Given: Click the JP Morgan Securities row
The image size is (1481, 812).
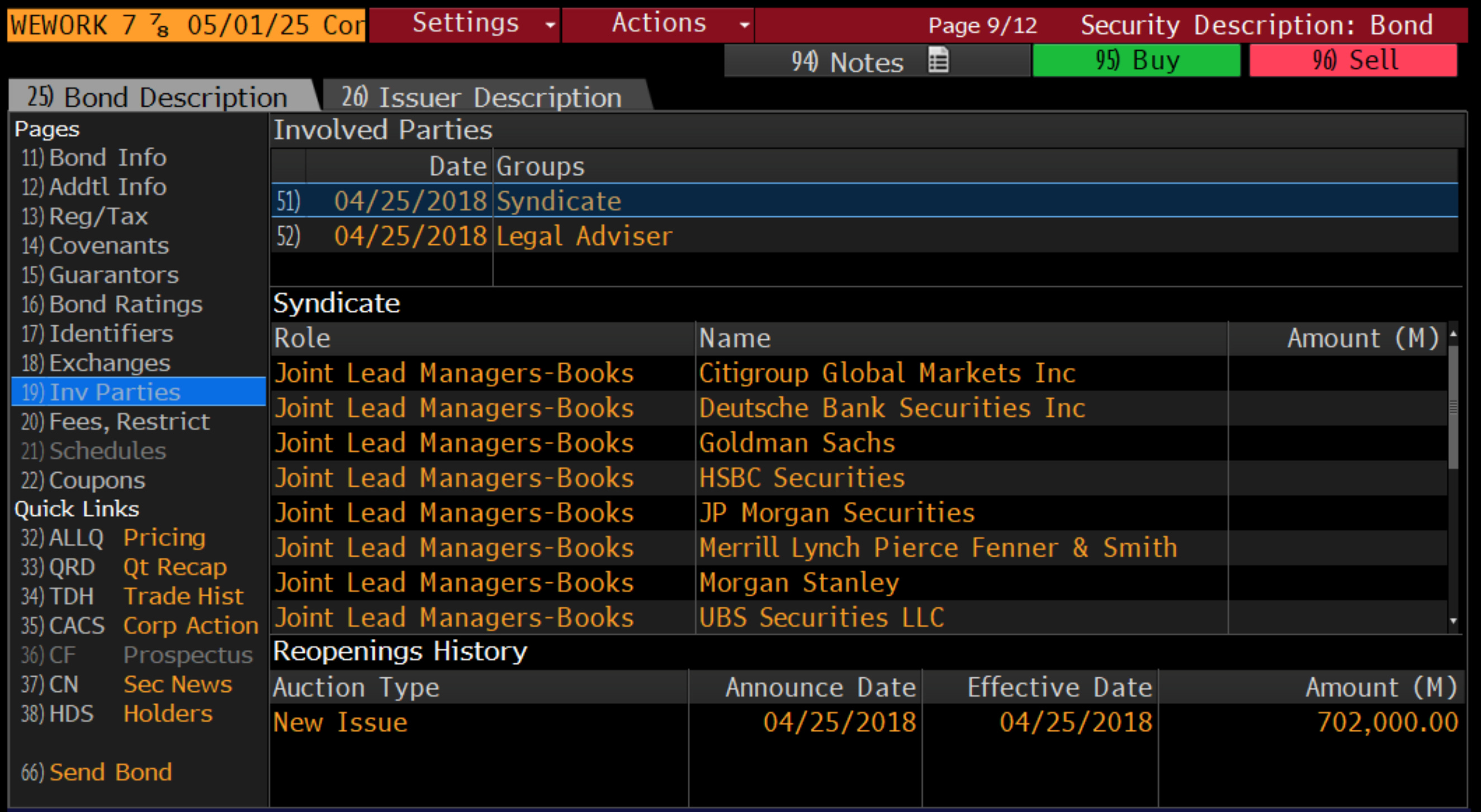Looking at the screenshot, I should (859, 512).
